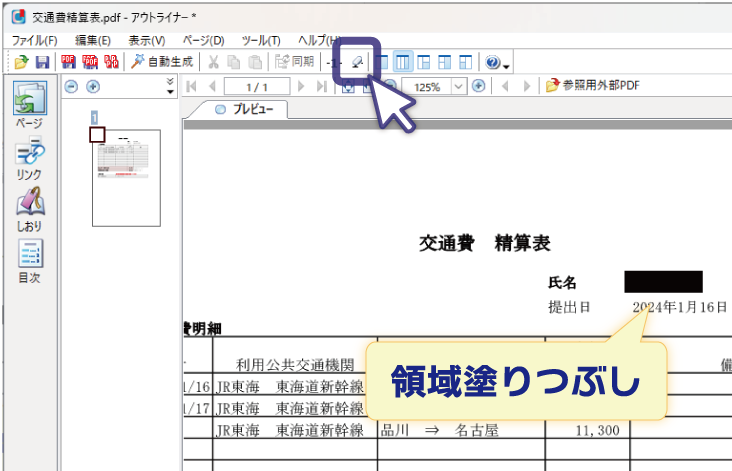Toggle the highlighted two-column layout view button
Image resolution: width=732 pixels, height=471 pixels.
coord(403,62)
